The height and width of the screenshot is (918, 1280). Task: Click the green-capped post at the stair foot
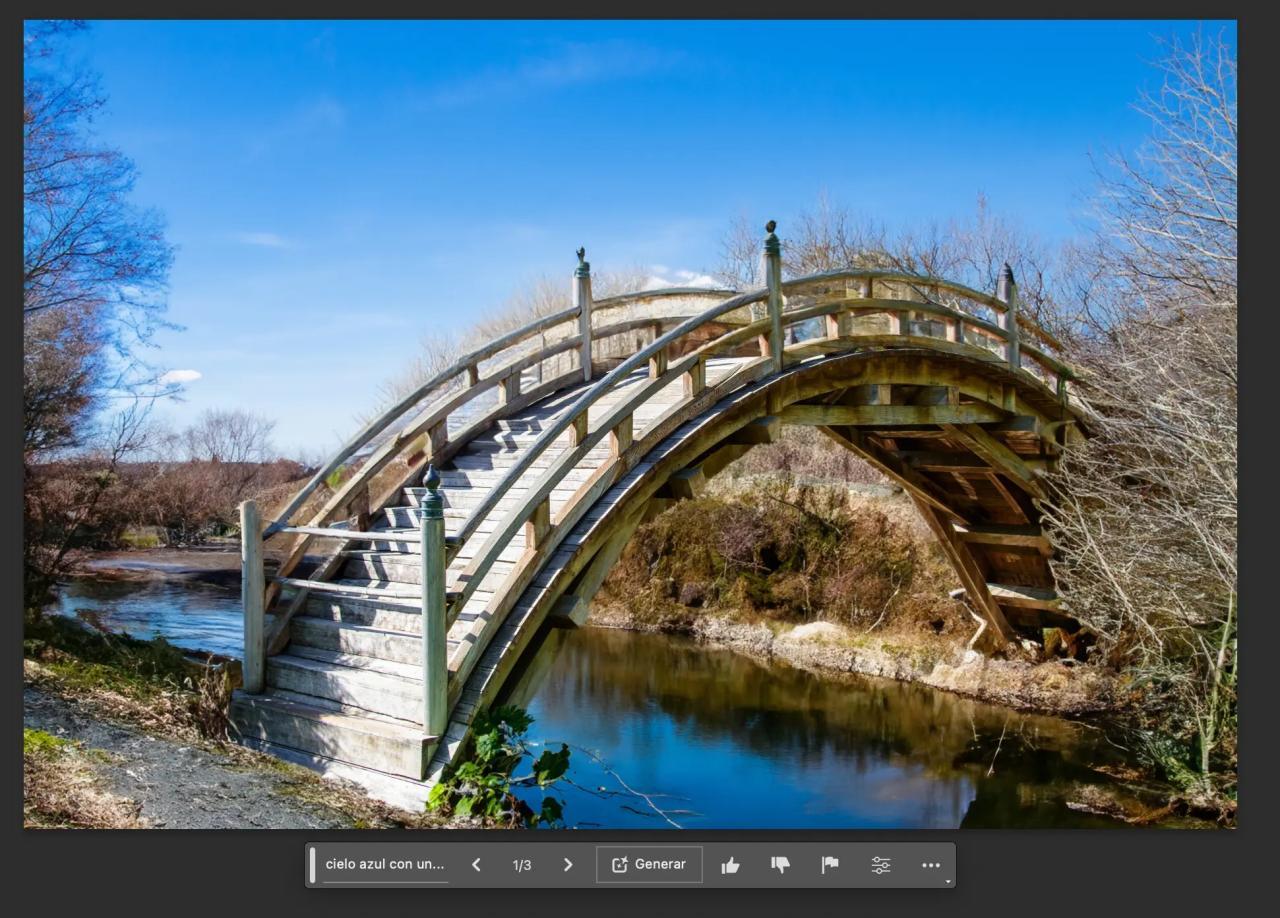[432, 600]
